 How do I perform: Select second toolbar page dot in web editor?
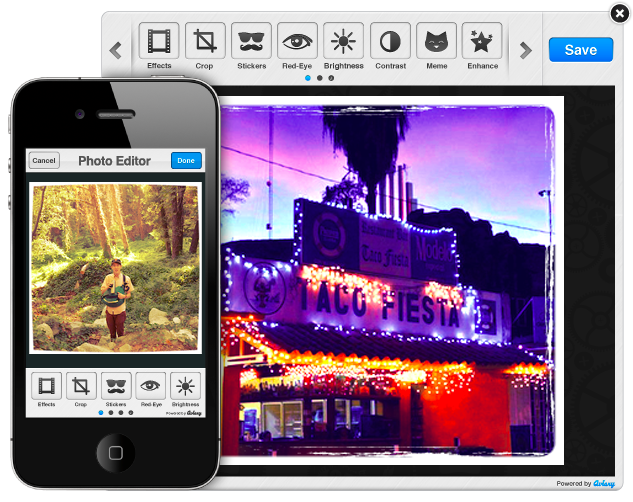(320, 78)
